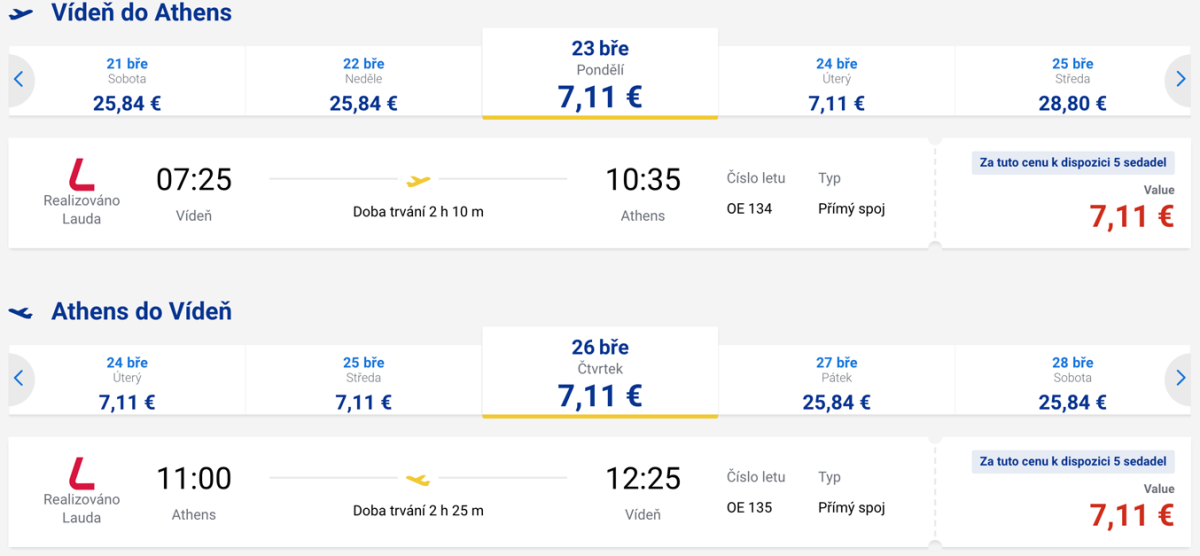Pick outbound date 25 bře for 28,80 €
The image size is (1200, 556).
tap(1072, 83)
